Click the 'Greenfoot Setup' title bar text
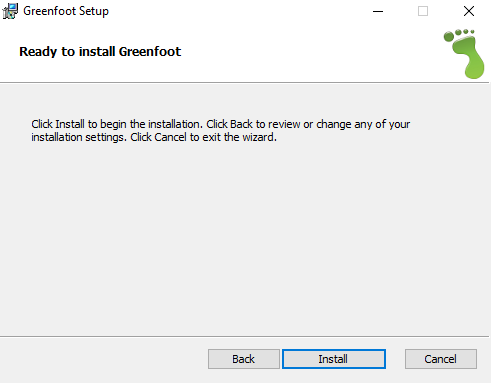The width and height of the screenshot is (491, 383). (66, 11)
